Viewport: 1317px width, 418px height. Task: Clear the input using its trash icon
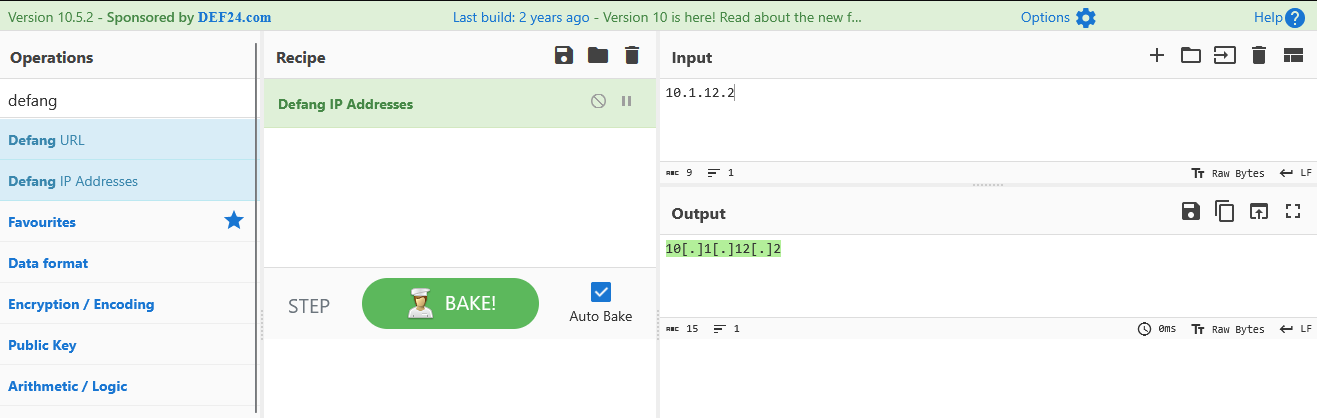(1259, 56)
